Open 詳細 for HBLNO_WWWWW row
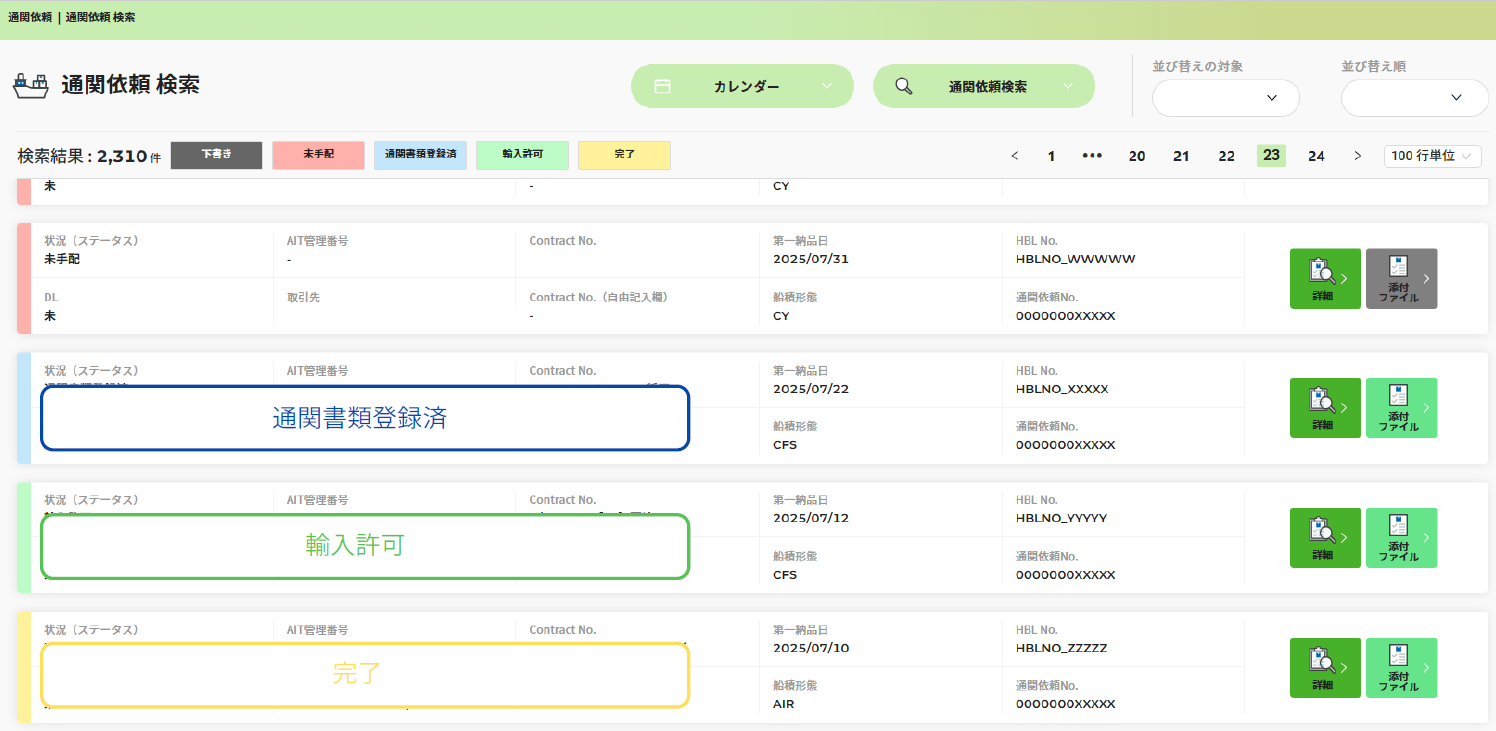 click(x=1325, y=278)
